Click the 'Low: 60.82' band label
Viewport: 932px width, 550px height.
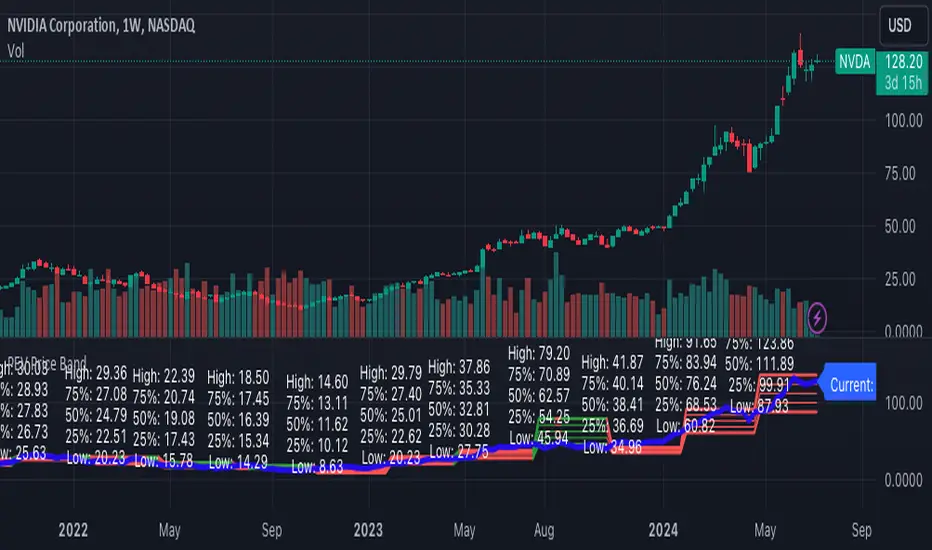coord(686,426)
